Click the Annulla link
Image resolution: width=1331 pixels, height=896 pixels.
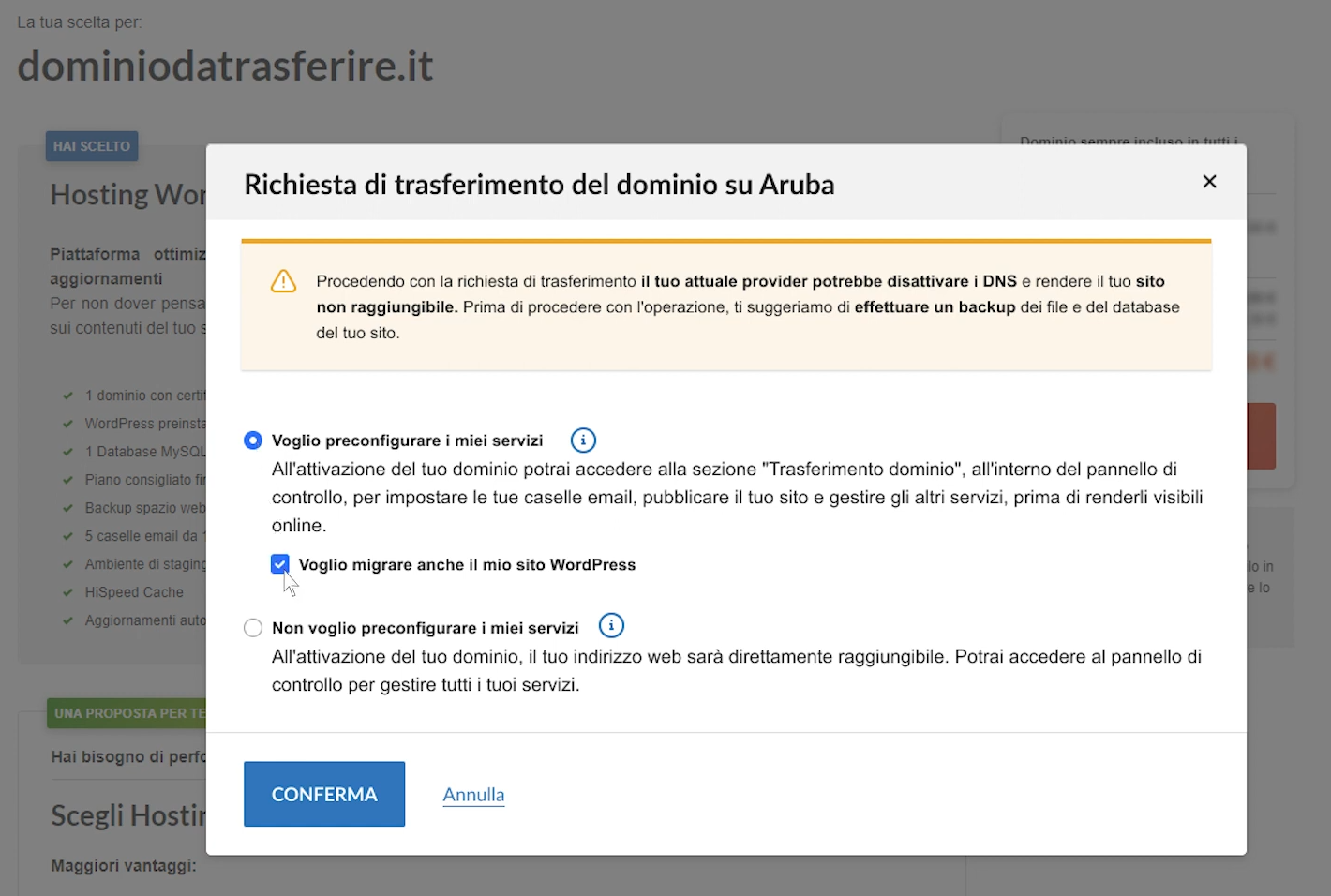[x=473, y=795]
